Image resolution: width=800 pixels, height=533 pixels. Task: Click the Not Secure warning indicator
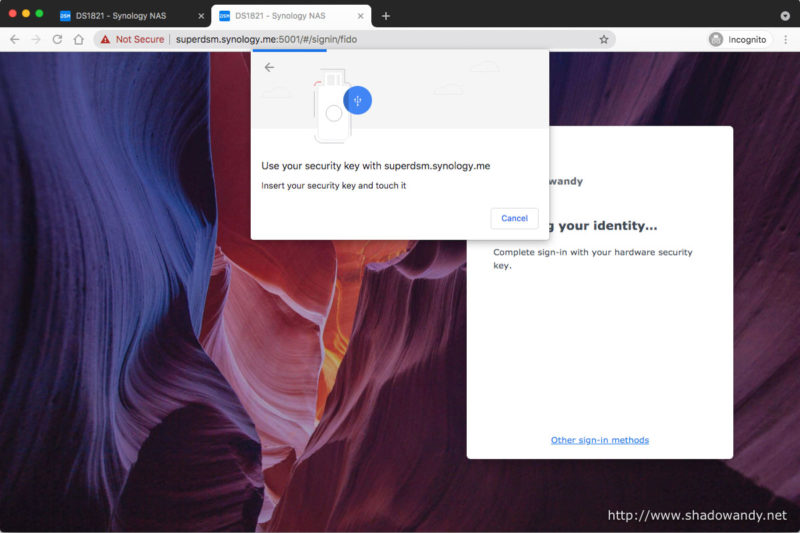pyautogui.click(x=133, y=39)
